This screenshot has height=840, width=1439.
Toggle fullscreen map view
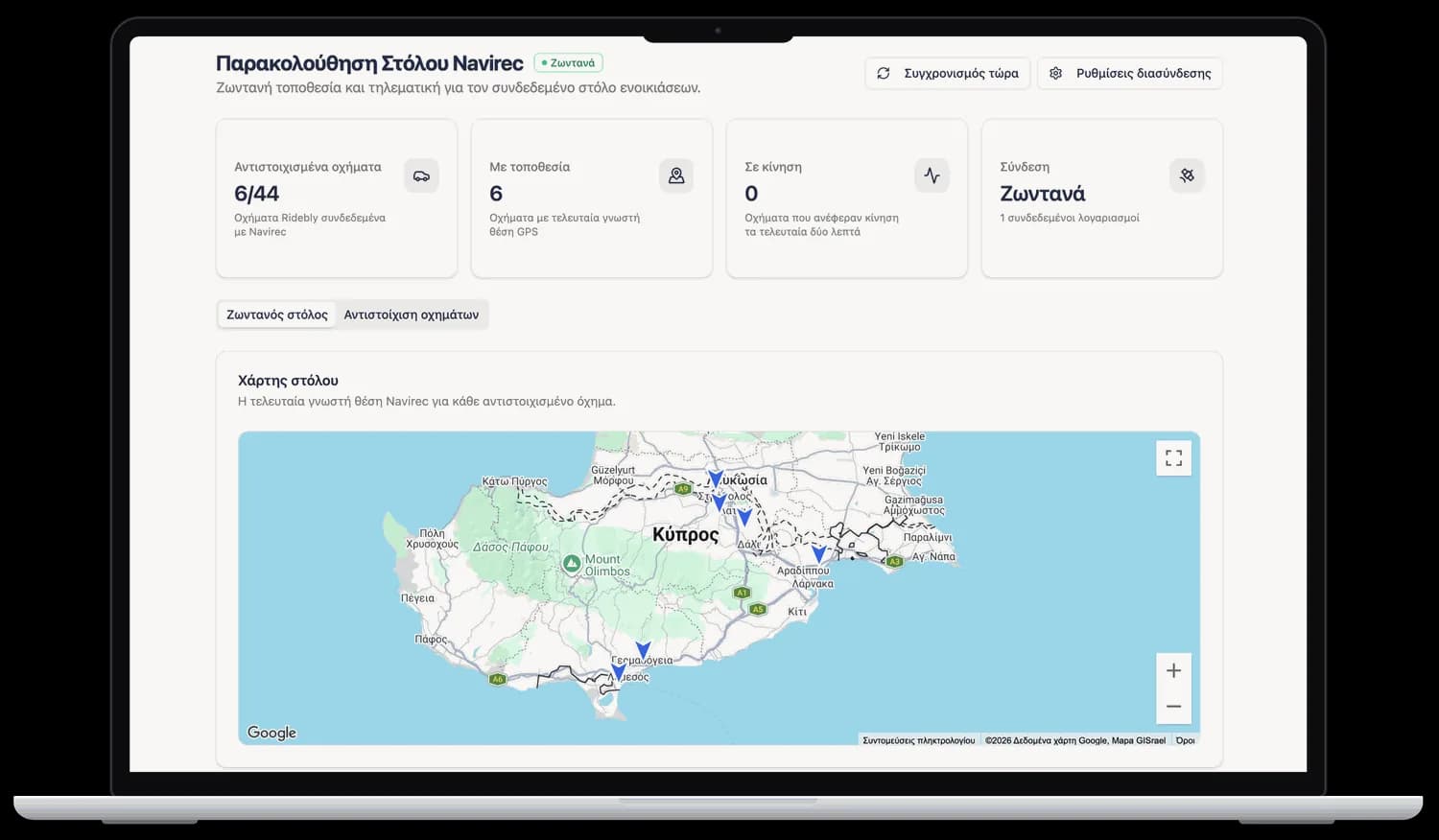pyautogui.click(x=1173, y=458)
